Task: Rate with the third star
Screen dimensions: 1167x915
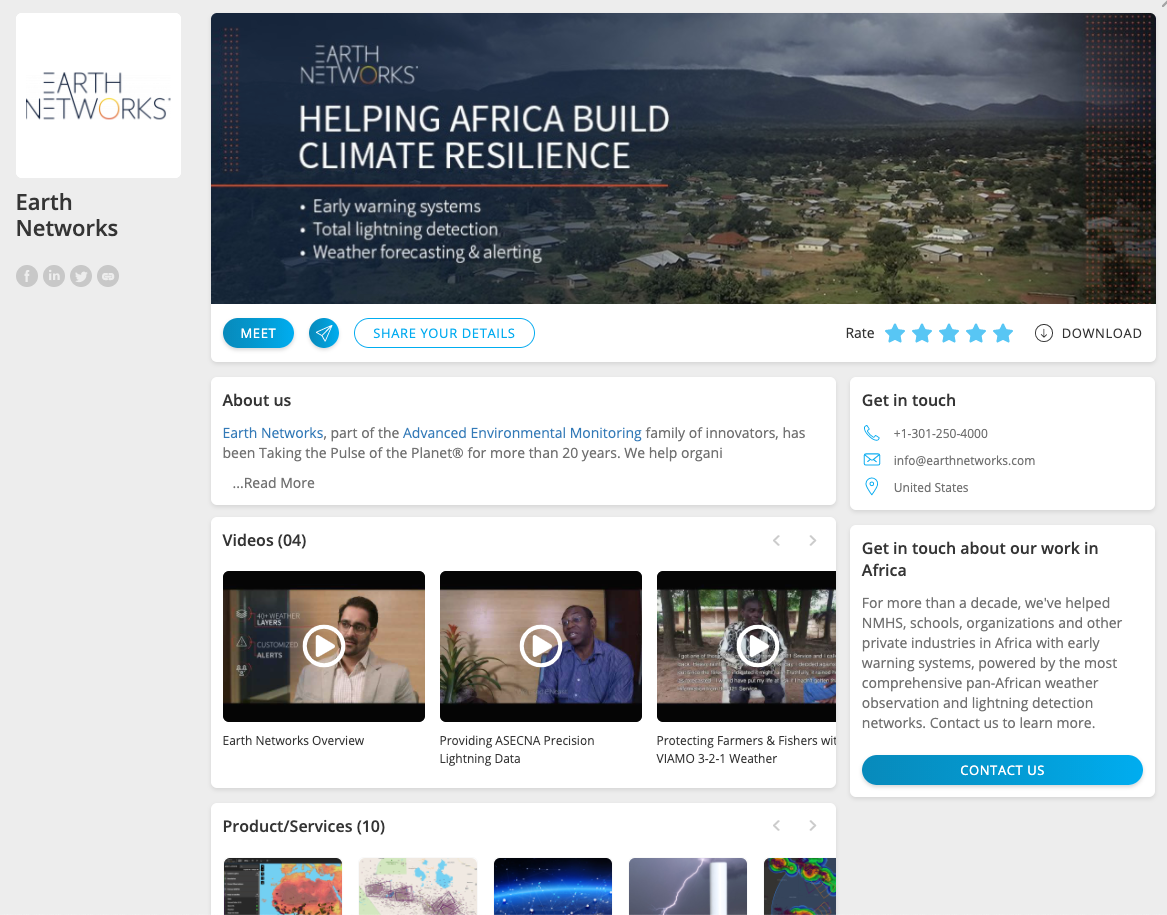Action: (949, 333)
